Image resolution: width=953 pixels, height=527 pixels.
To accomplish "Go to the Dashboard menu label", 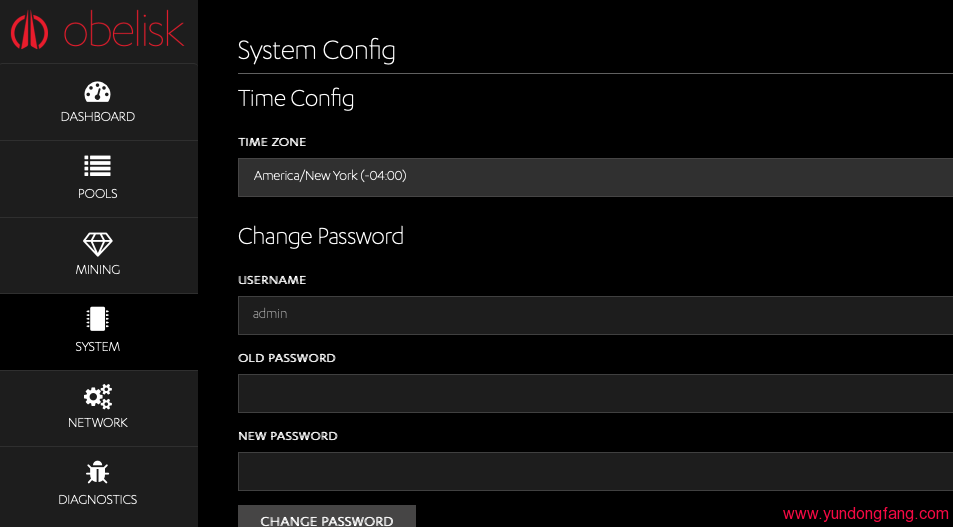I will tap(98, 117).
